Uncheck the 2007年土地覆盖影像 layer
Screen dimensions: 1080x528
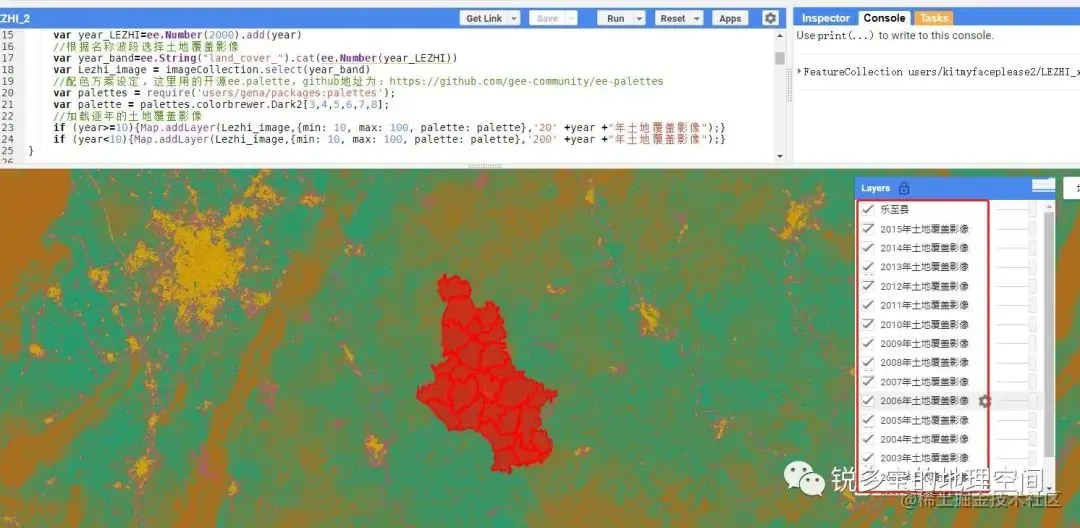868,381
